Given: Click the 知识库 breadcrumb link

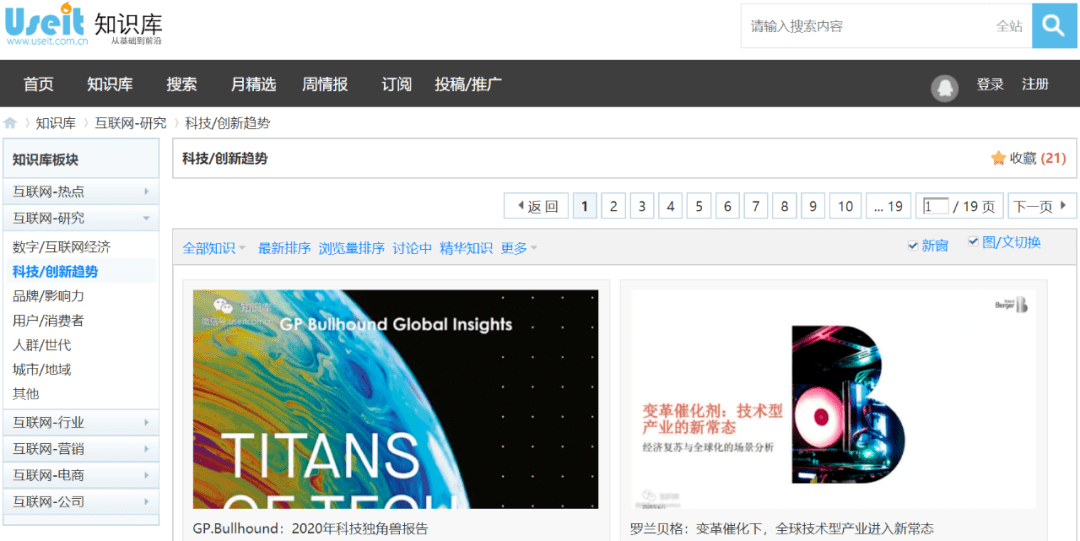Looking at the screenshot, I should point(56,123).
